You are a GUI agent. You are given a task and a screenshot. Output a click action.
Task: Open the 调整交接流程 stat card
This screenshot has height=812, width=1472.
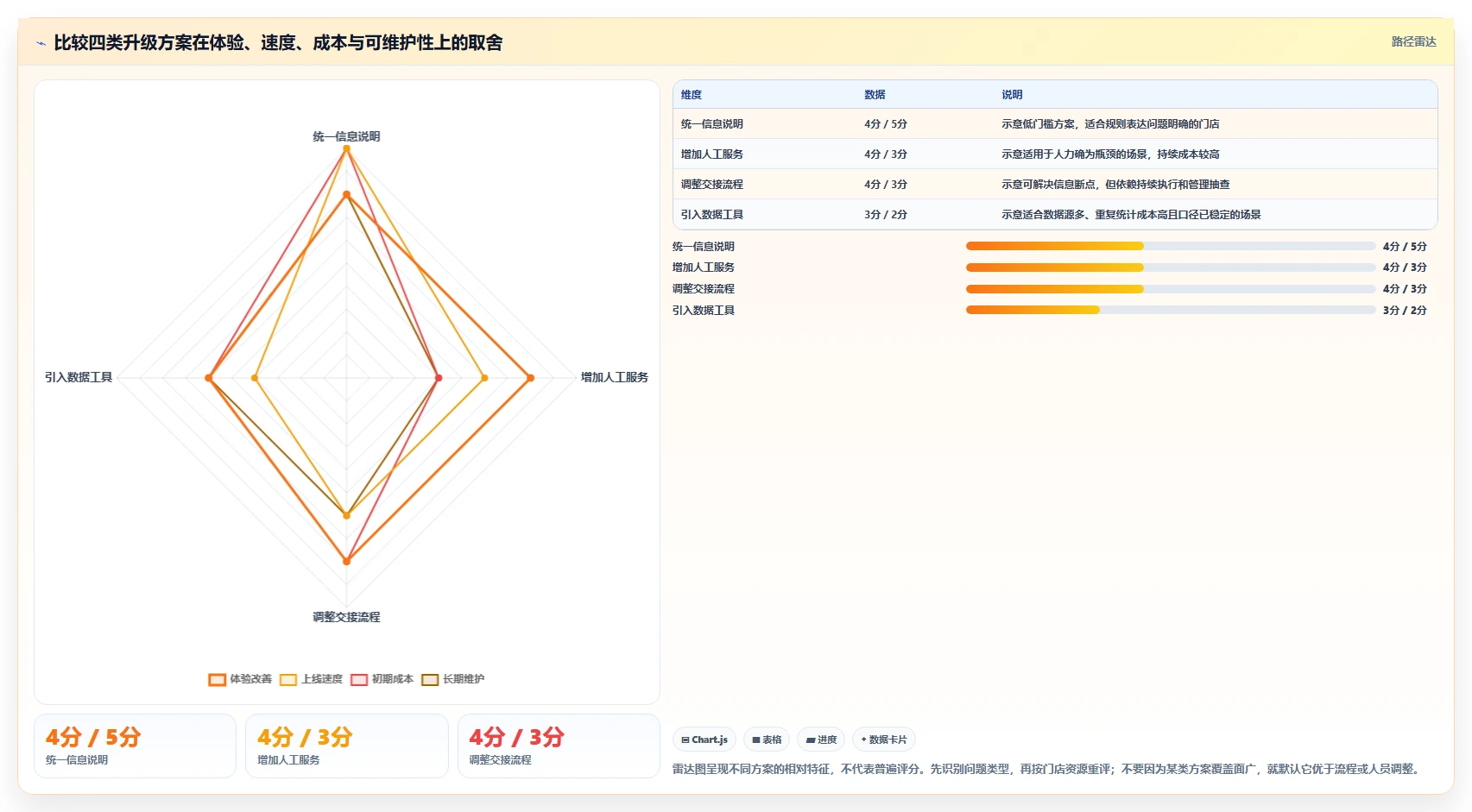(559, 746)
